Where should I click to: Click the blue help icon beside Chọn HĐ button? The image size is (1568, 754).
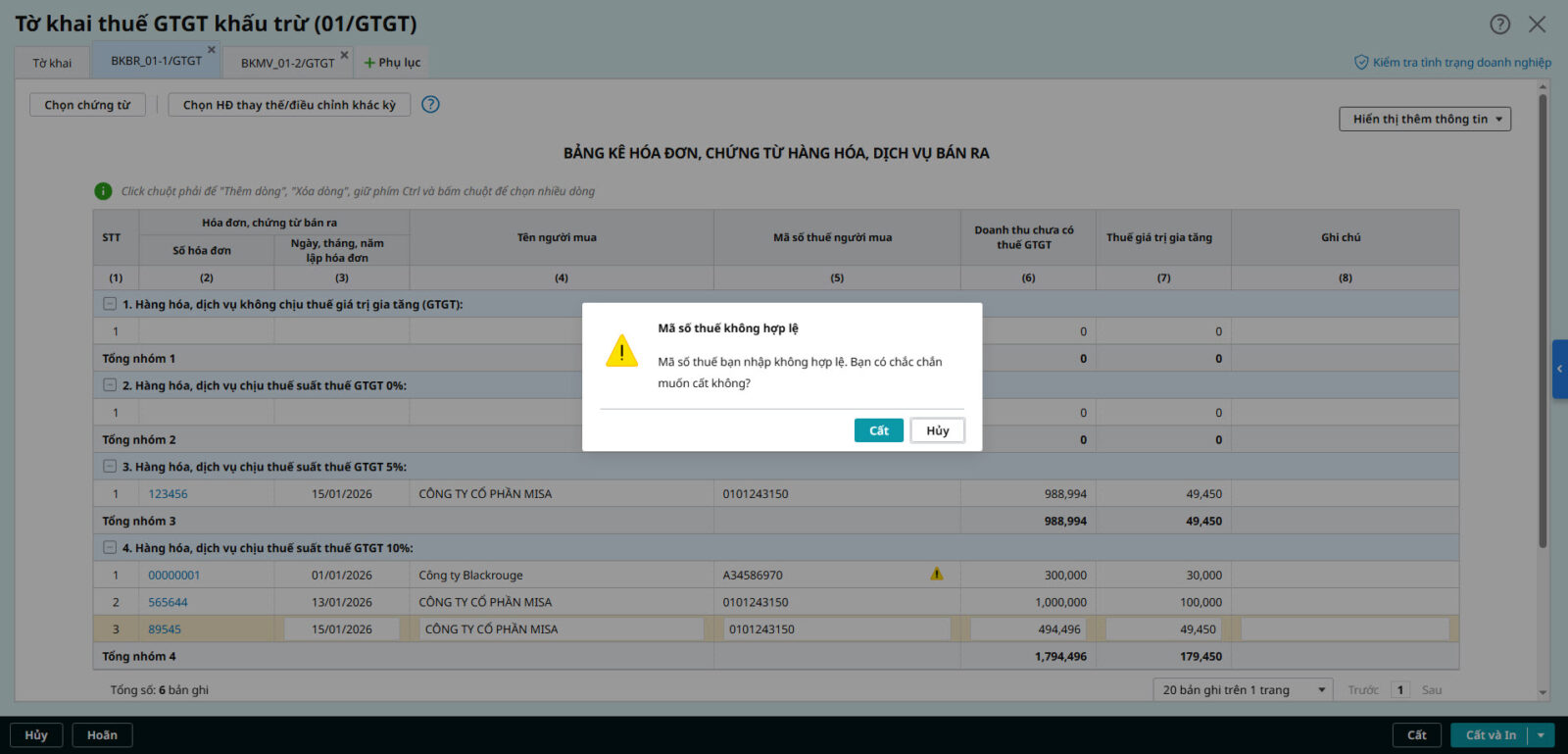[x=430, y=104]
